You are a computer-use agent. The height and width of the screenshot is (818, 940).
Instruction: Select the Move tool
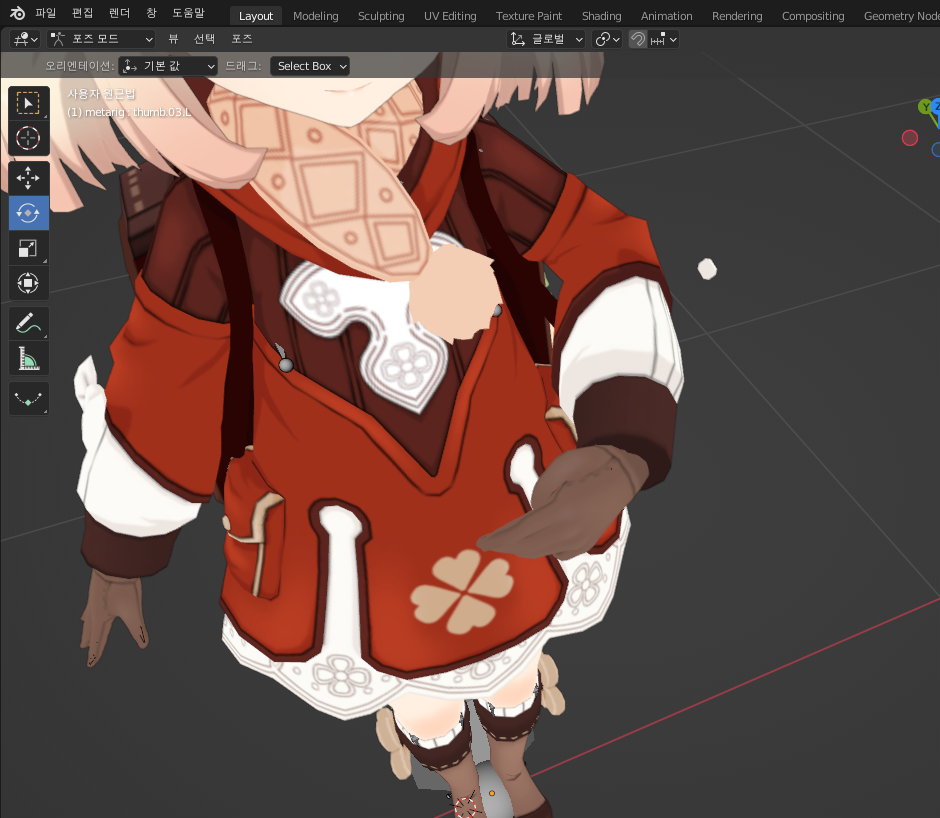(28, 178)
